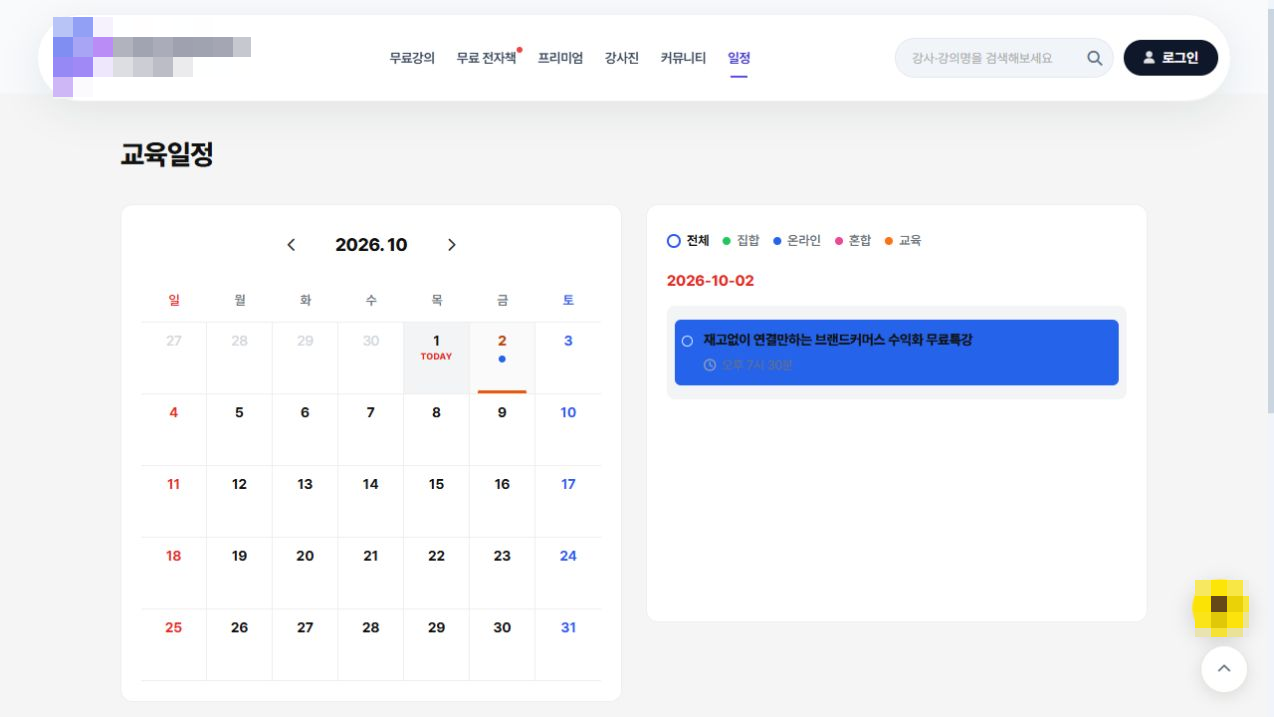
Task: Open the 재고없이 연결만하는 브랜드커머스 event card
Action: point(896,352)
